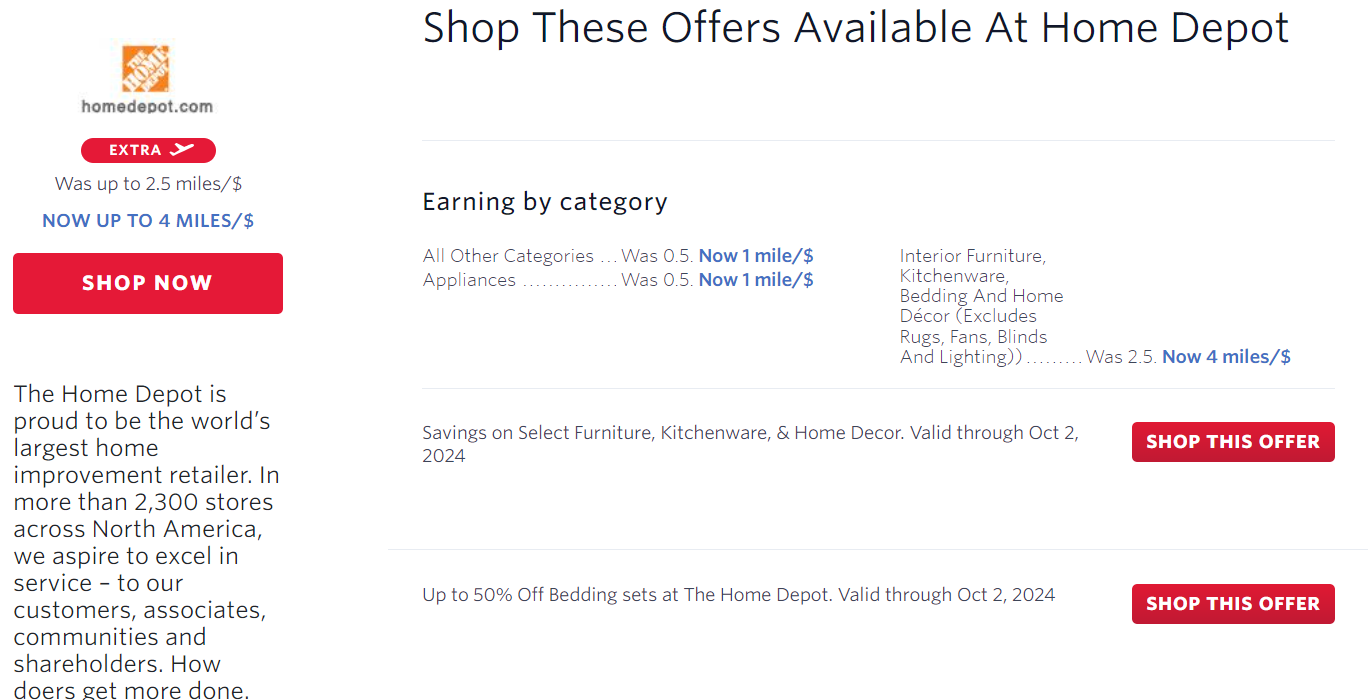Click the Was up to 2.5 miles/$ text
Image resolution: width=1368 pixels, height=700 pixels.
[147, 183]
